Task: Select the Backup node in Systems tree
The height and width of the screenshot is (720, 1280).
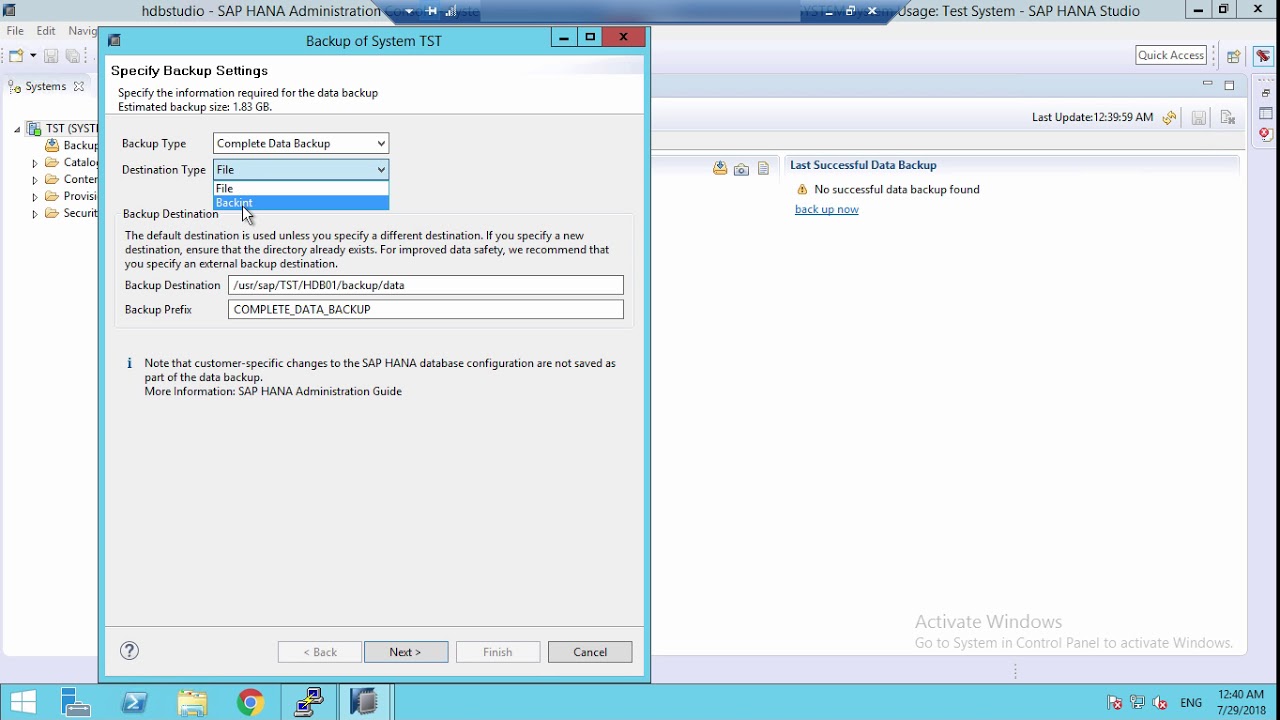Action: coord(80,145)
